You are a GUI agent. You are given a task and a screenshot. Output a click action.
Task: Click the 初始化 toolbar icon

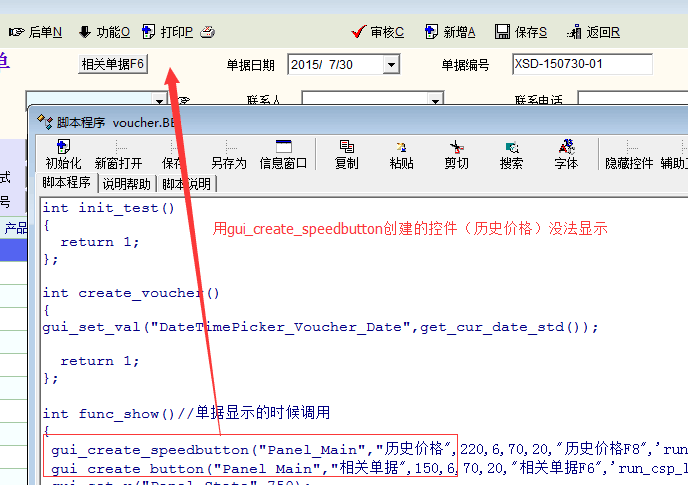tap(63, 154)
